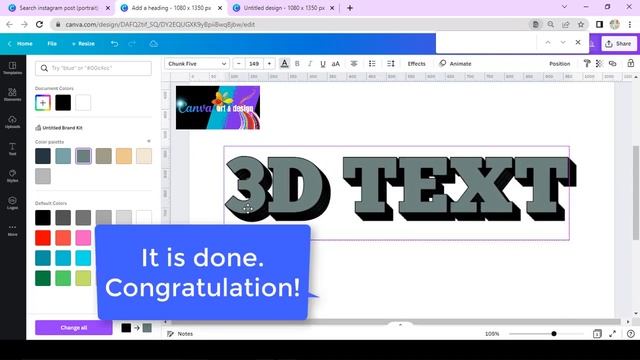This screenshot has height=360, width=640.
Task: Go back to Home
Action: tap(20, 44)
